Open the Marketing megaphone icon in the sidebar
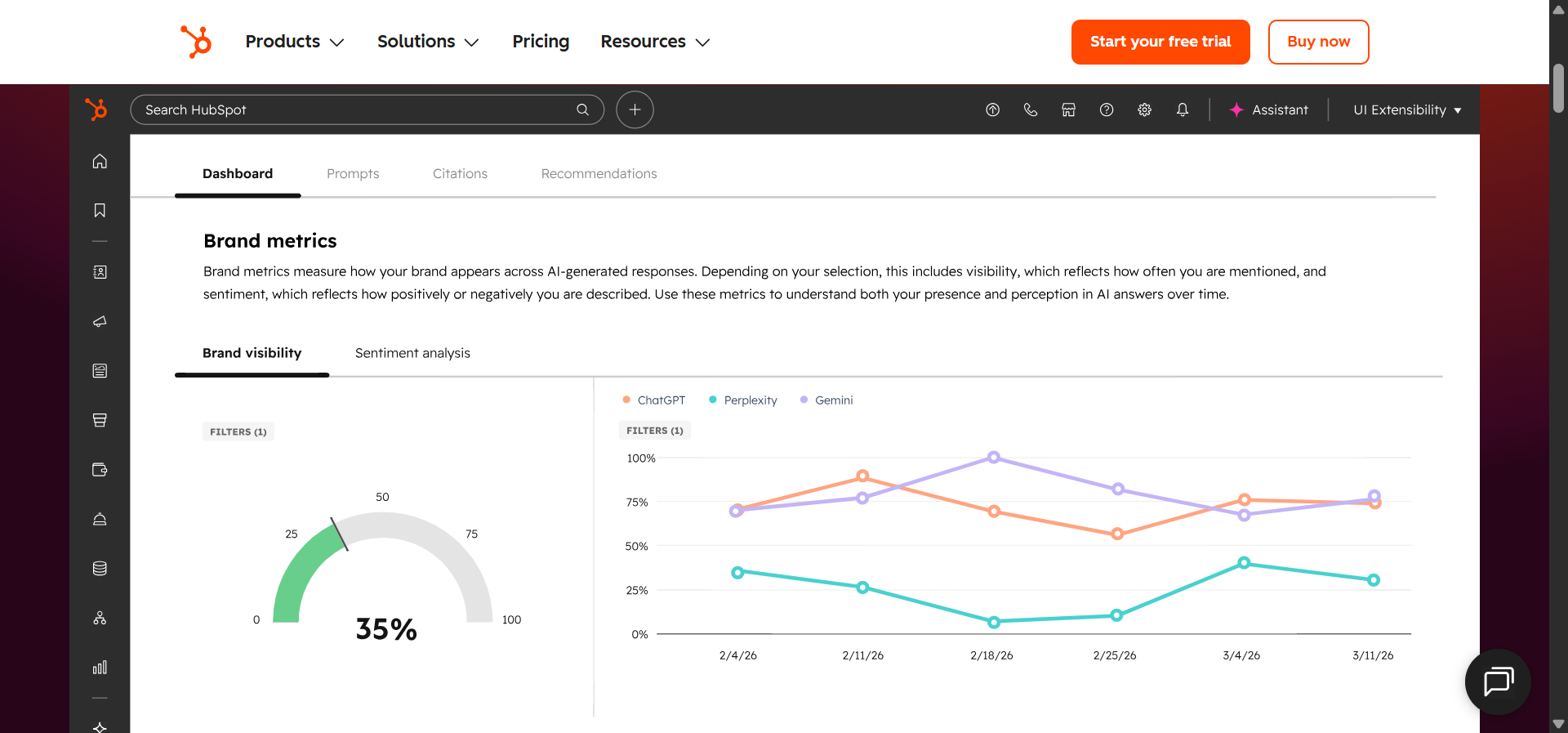Screen dimensions: 1568x733 (x=100, y=322)
